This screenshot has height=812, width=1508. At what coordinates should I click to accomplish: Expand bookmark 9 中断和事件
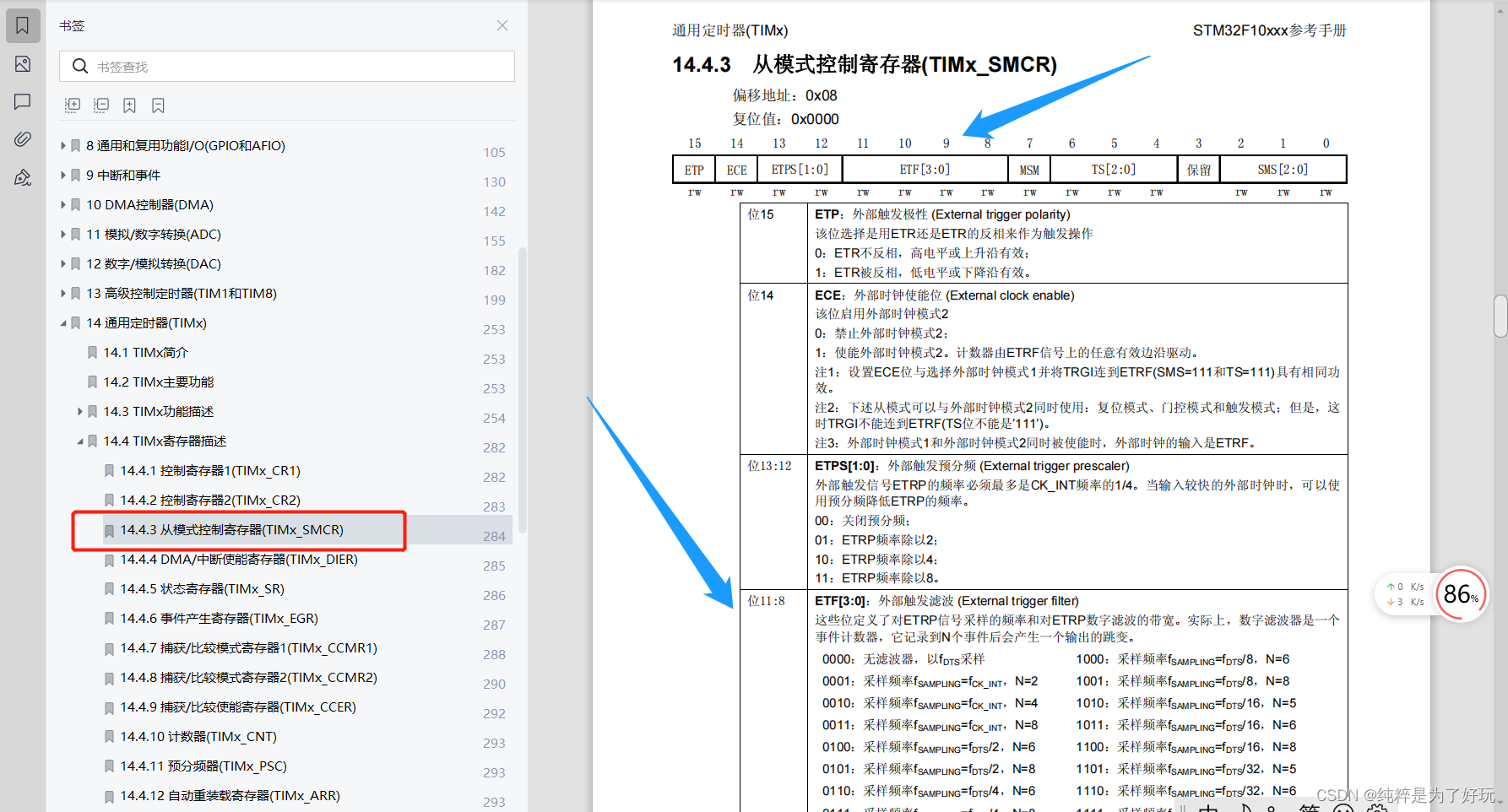click(x=63, y=175)
